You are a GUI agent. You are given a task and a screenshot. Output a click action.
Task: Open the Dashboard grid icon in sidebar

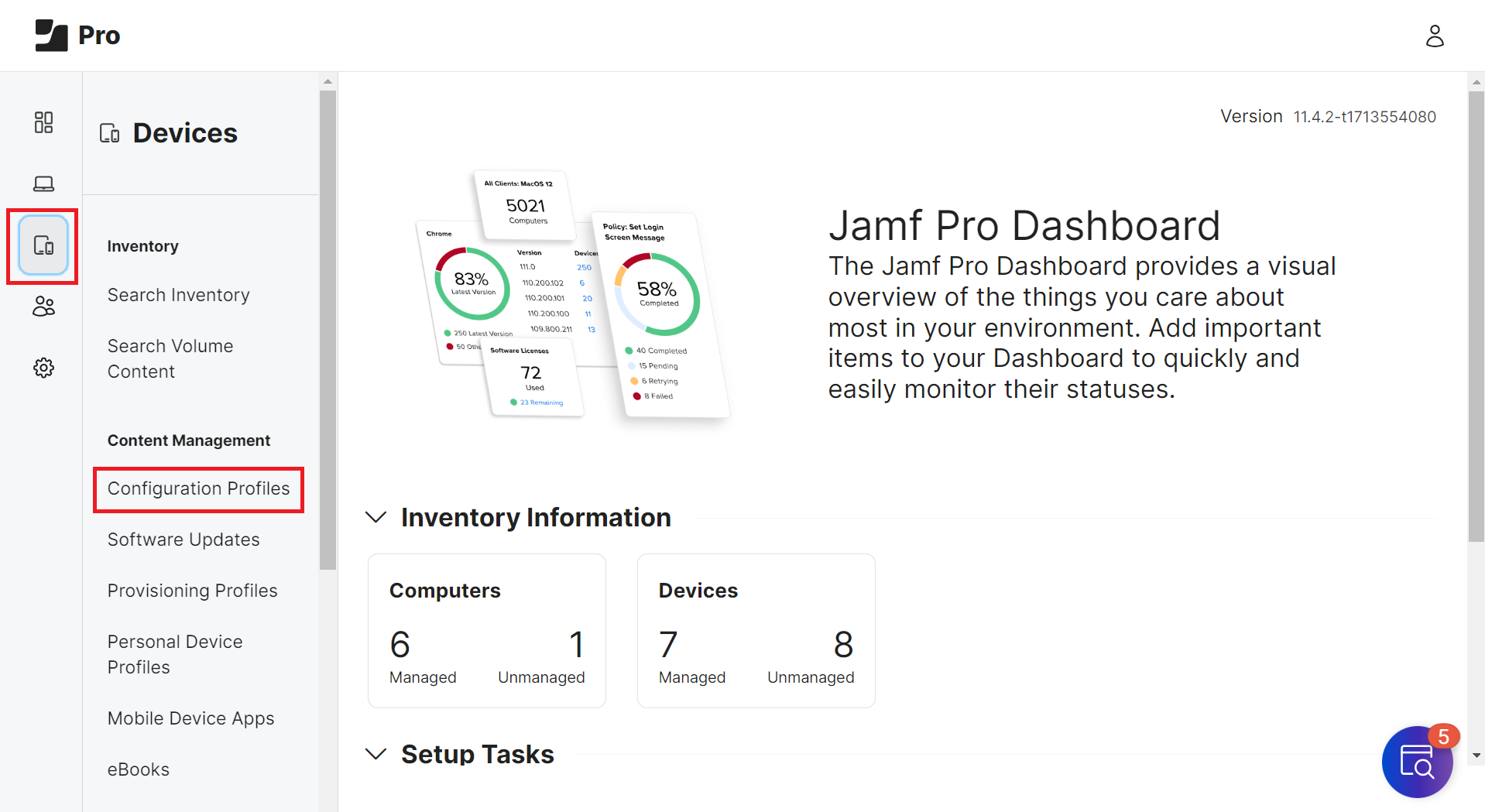(x=43, y=122)
